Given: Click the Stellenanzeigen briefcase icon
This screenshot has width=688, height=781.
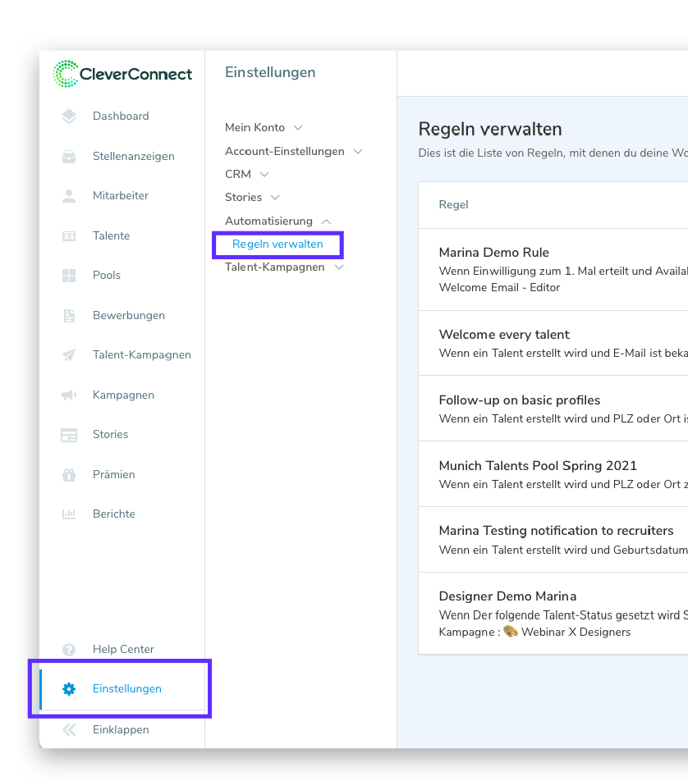Looking at the screenshot, I should (x=69, y=156).
